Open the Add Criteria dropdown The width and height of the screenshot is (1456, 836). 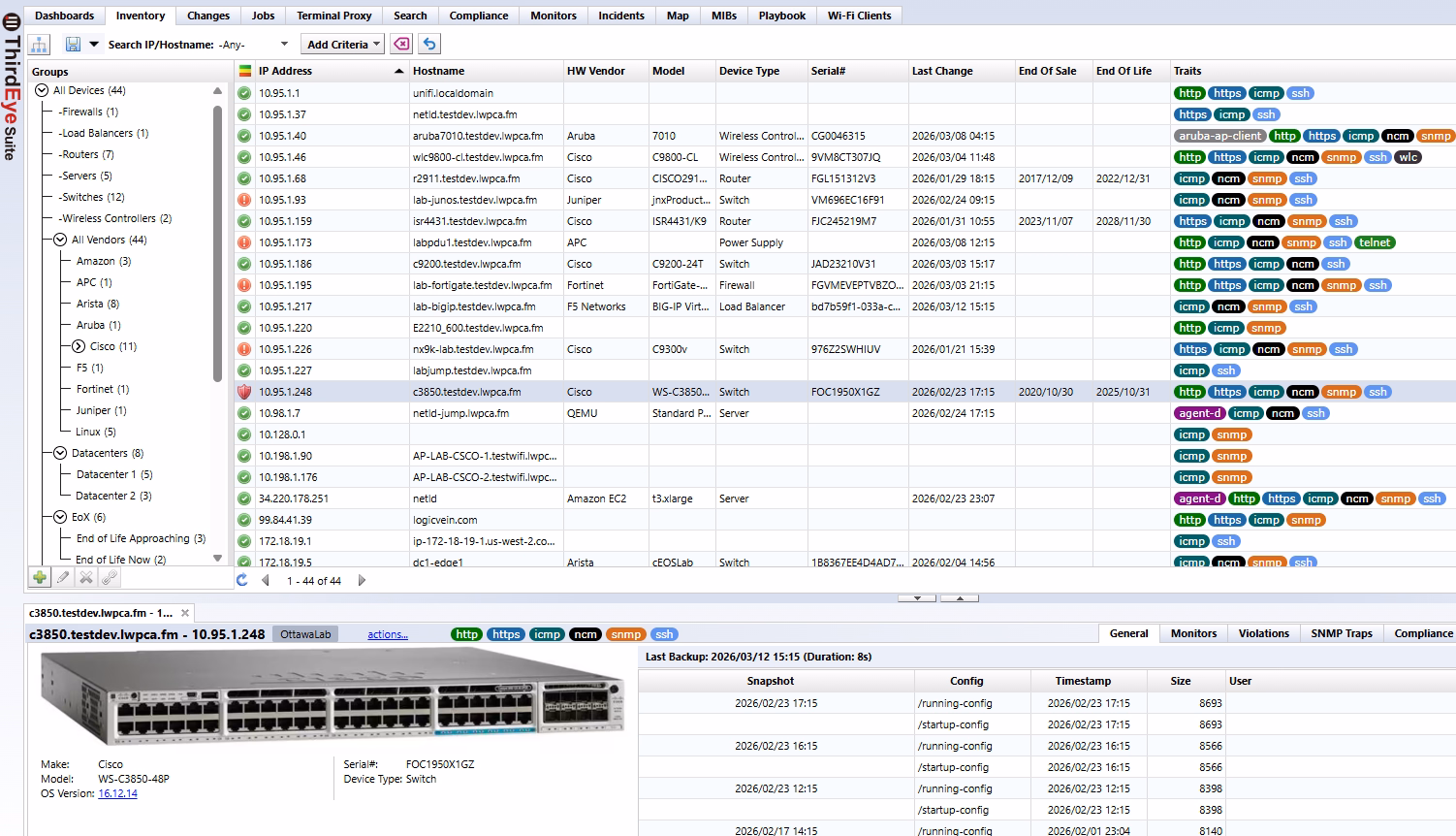(342, 44)
